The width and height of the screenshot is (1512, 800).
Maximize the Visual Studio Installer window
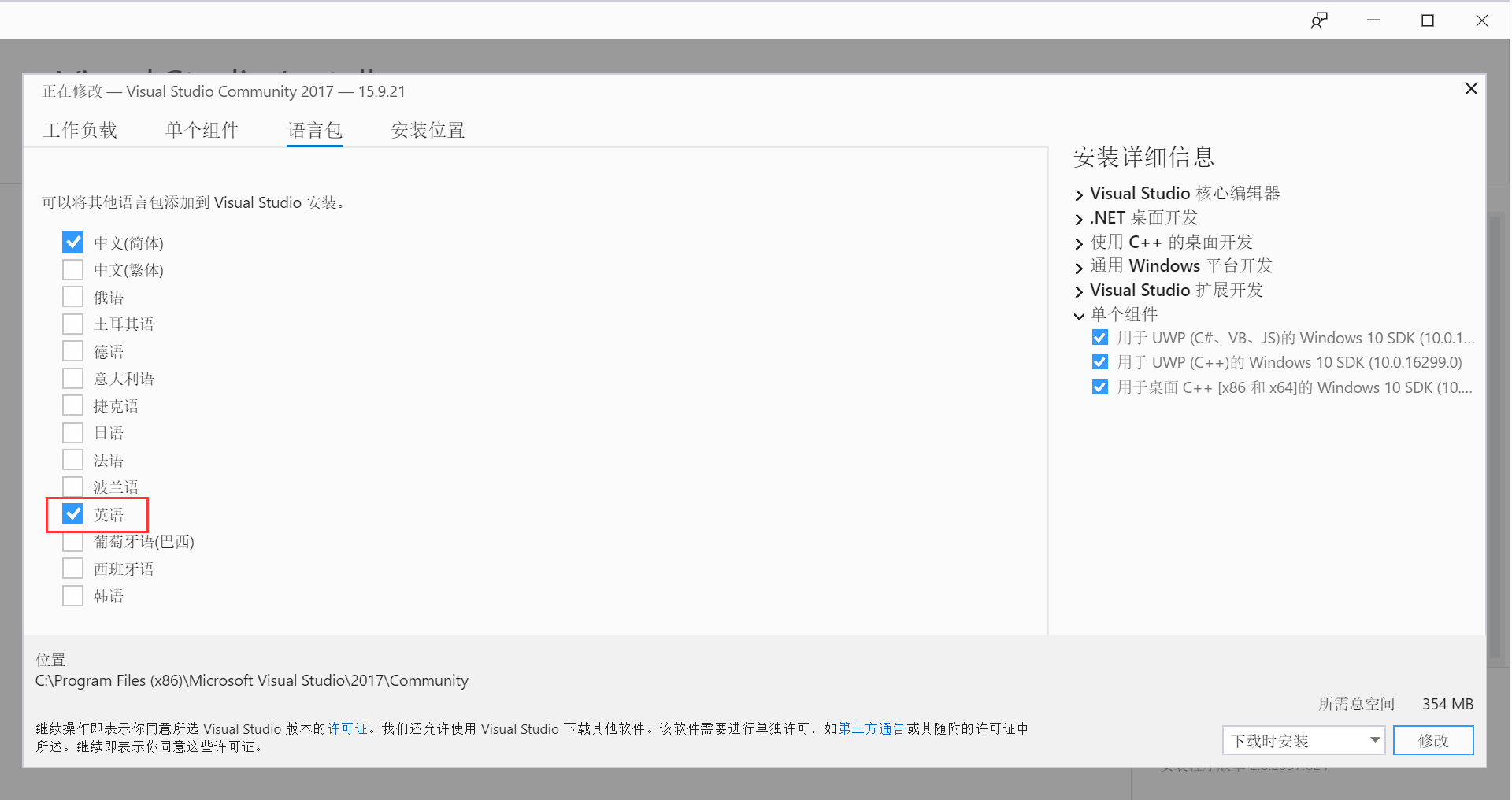click(x=1427, y=20)
